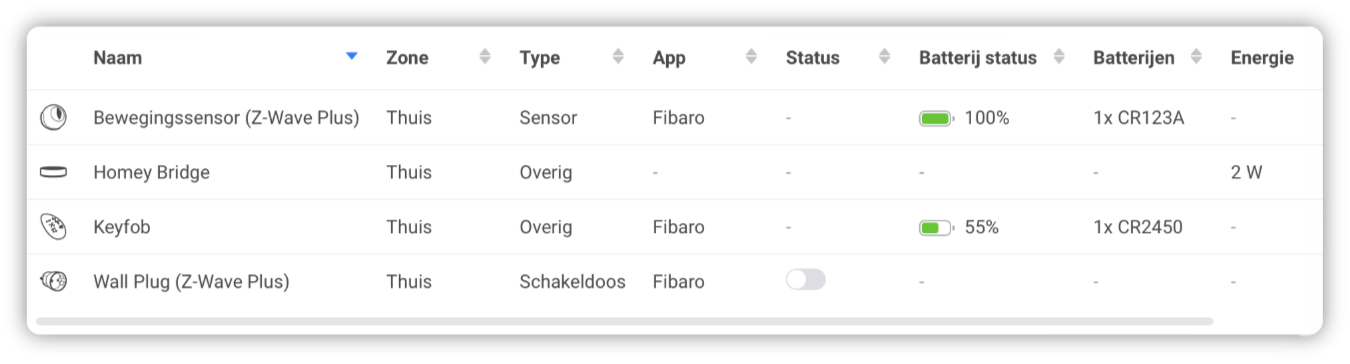
Task: Click the Keyfob remote device icon
Action: click(x=53, y=227)
